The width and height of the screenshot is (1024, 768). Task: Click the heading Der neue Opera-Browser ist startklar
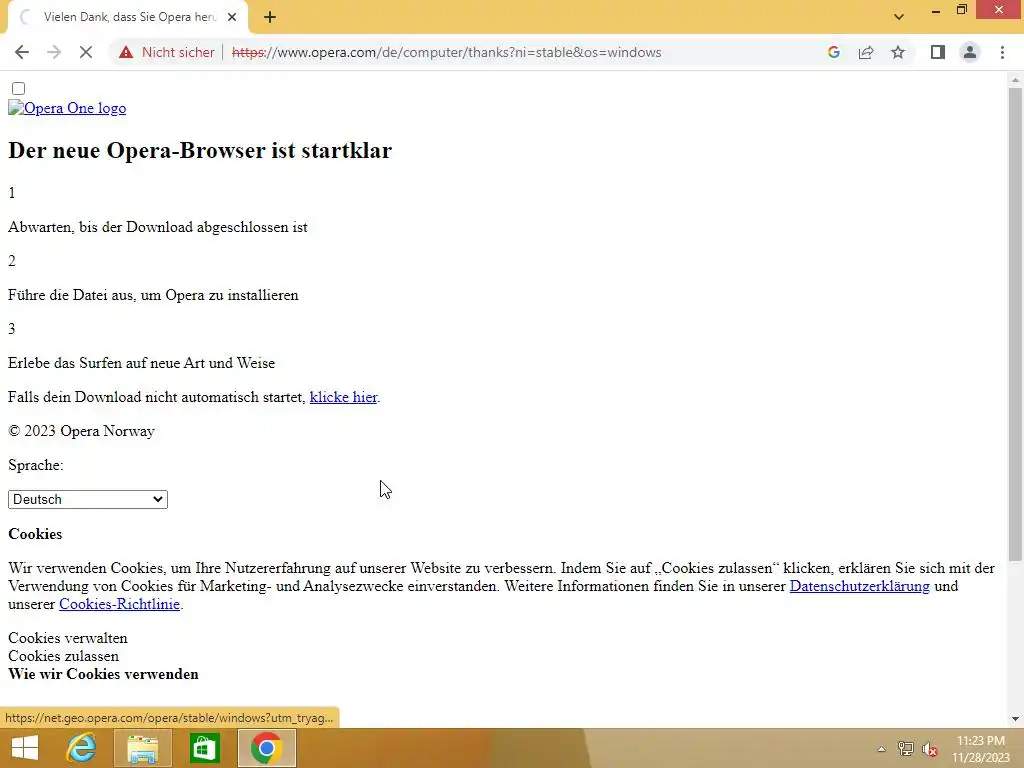pyautogui.click(x=200, y=150)
